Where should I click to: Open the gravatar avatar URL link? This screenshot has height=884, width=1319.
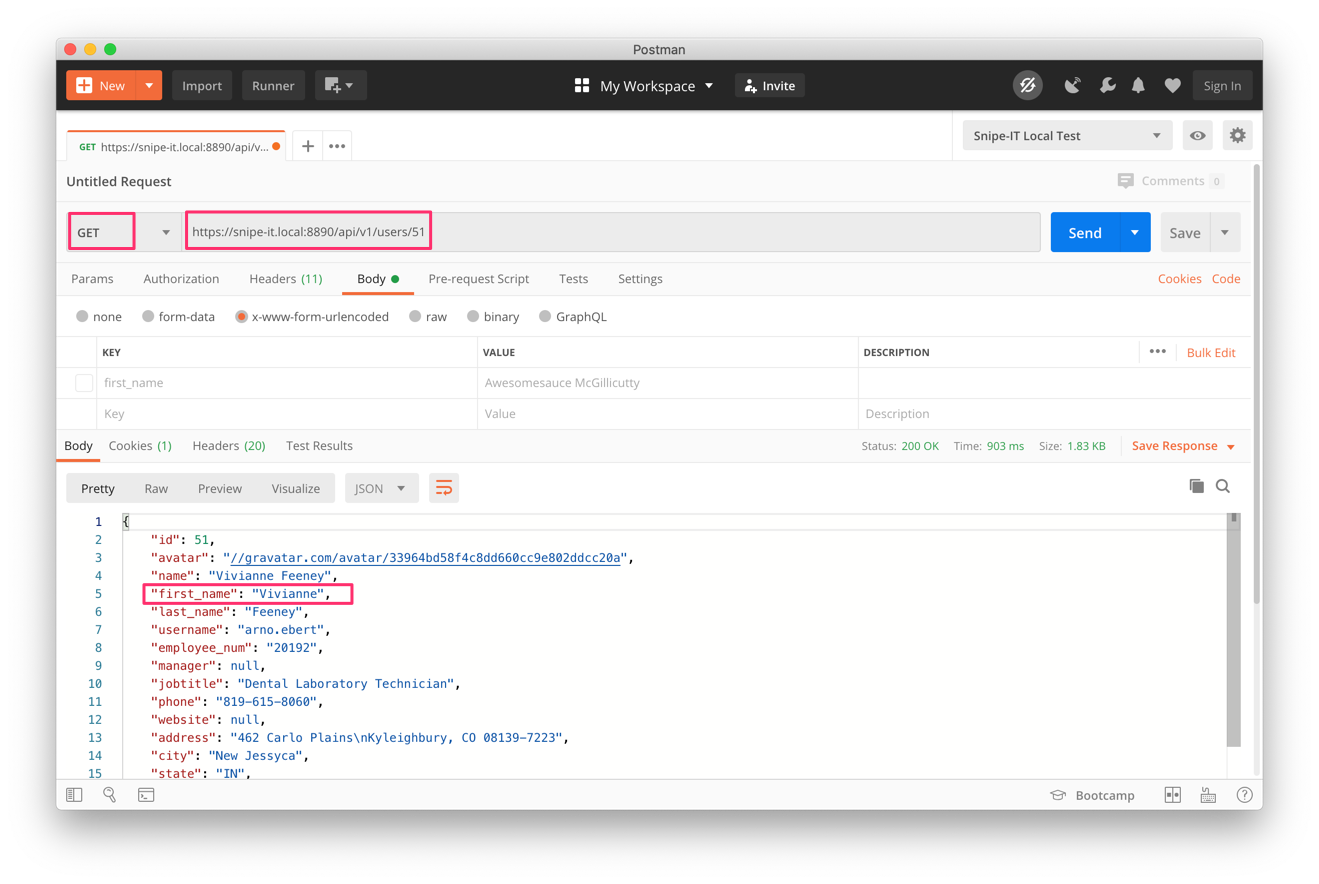click(426, 558)
